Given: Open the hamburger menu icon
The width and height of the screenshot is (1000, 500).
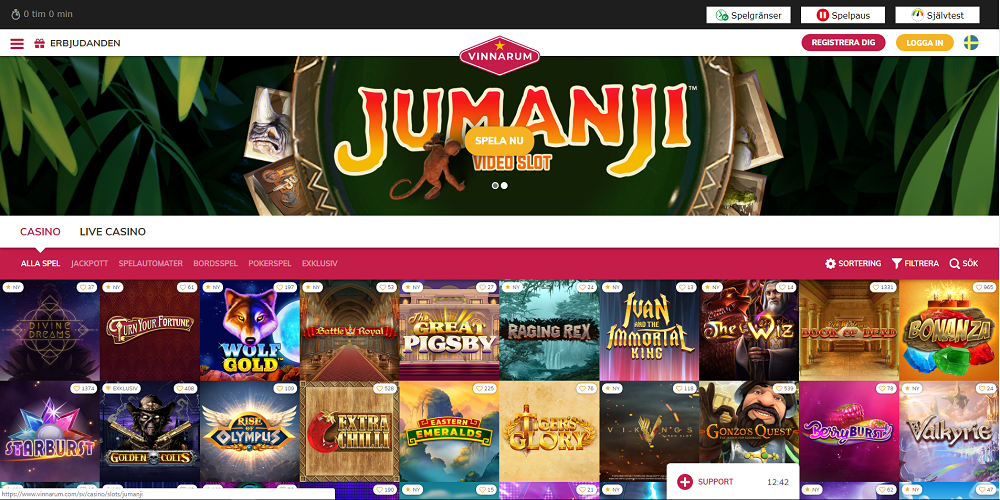Looking at the screenshot, I should [x=17, y=43].
